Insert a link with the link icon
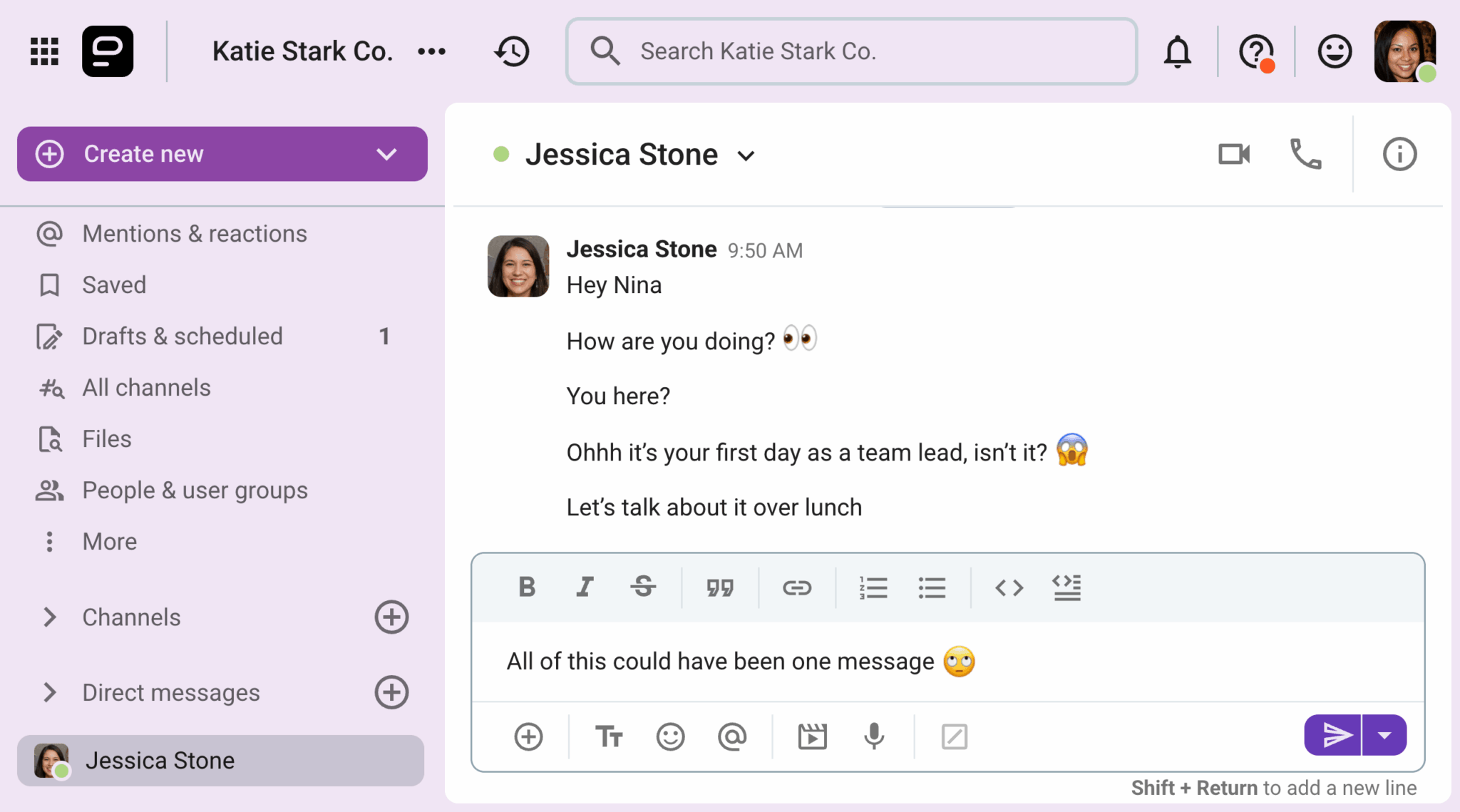This screenshot has height=812, width=1460. 796,587
